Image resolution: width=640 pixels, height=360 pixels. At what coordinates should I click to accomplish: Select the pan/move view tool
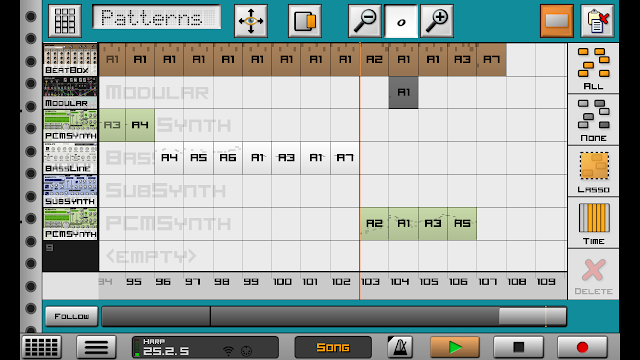pos(251,21)
